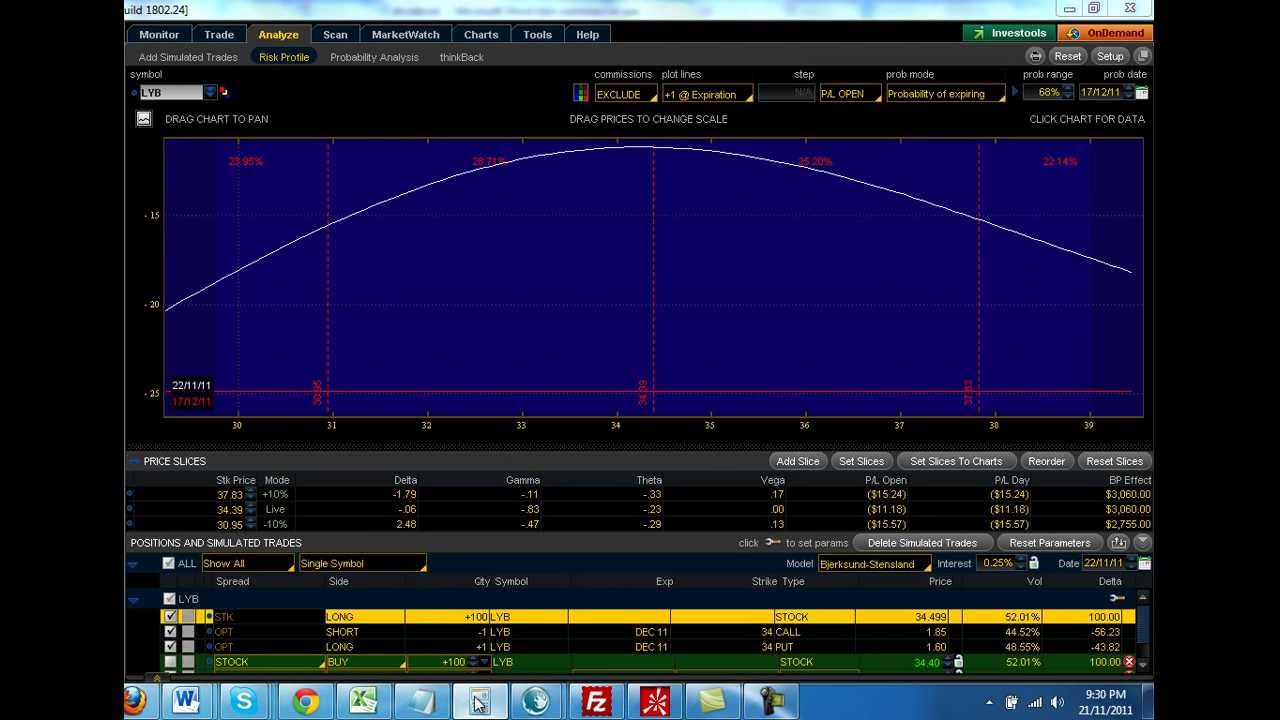The height and width of the screenshot is (720, 1280).
Task: Click Delete Simulated Trades button
Action: tap(922, 542)
